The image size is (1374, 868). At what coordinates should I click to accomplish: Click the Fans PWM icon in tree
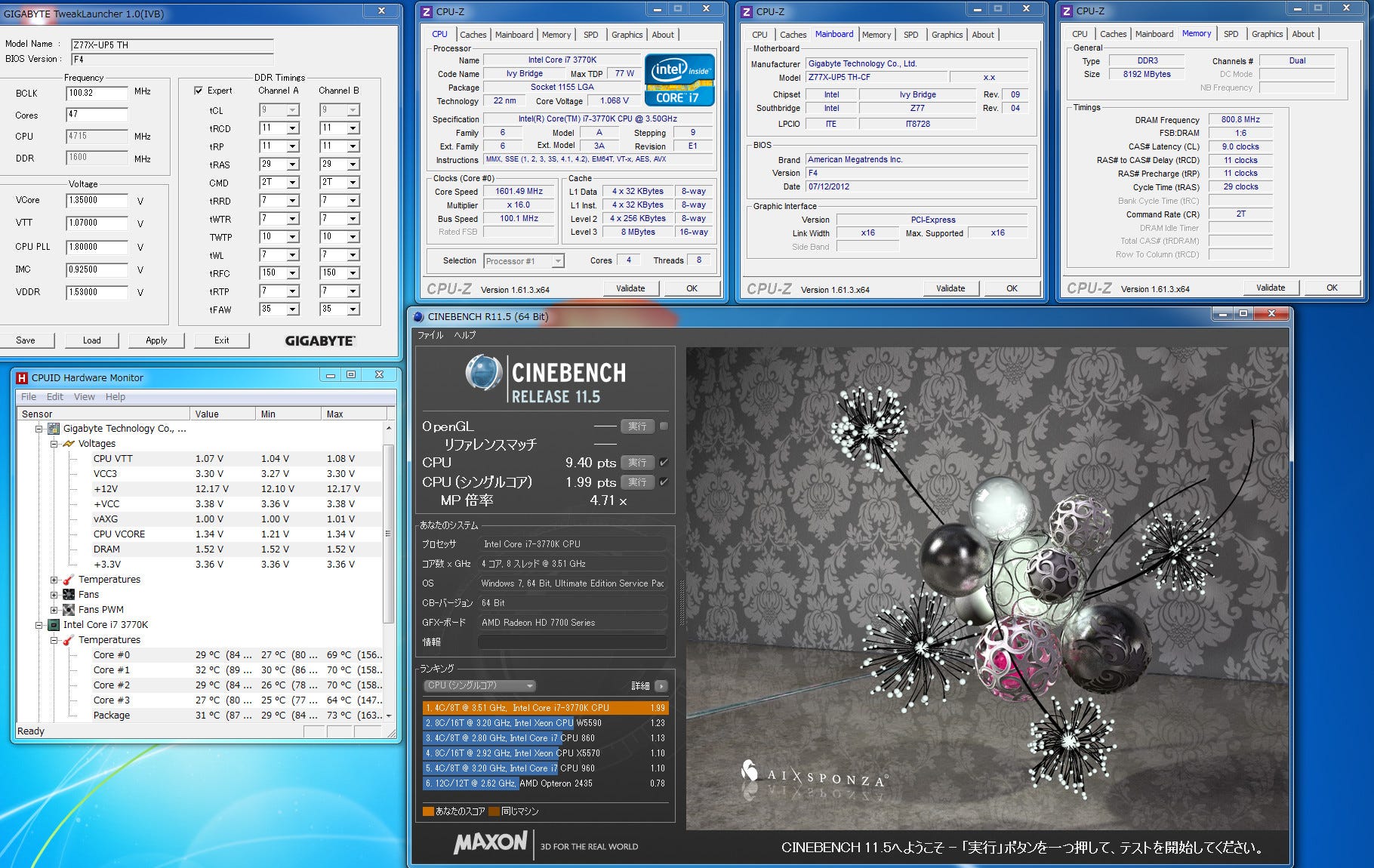click(x=69, y=609)
